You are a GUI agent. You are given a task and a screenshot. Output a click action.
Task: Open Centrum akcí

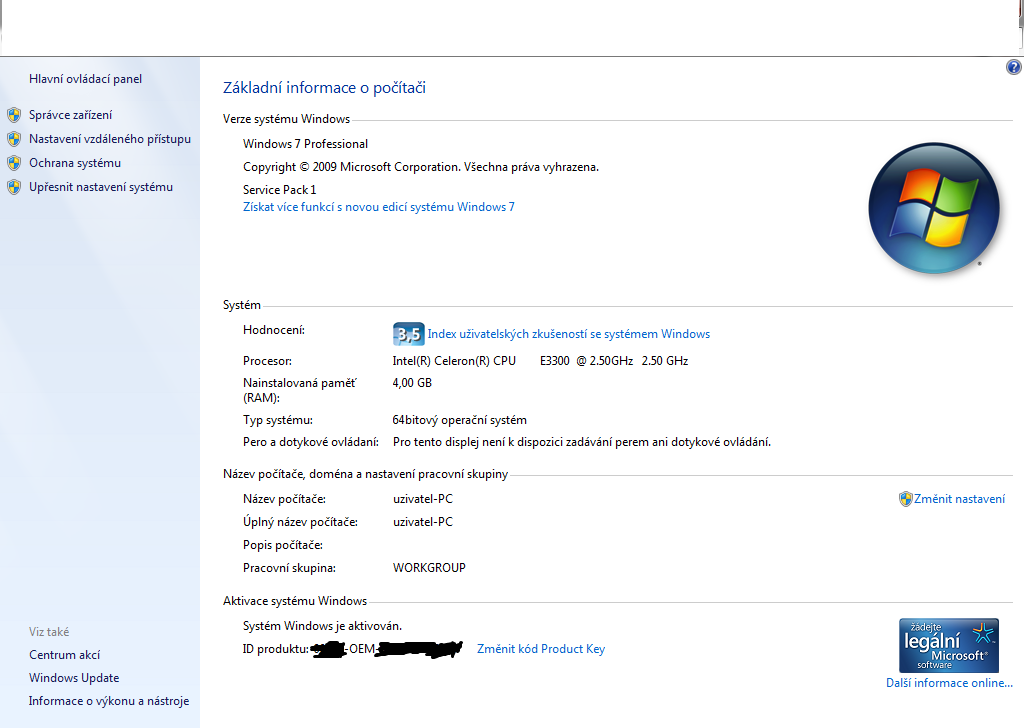tap(65, 655)
